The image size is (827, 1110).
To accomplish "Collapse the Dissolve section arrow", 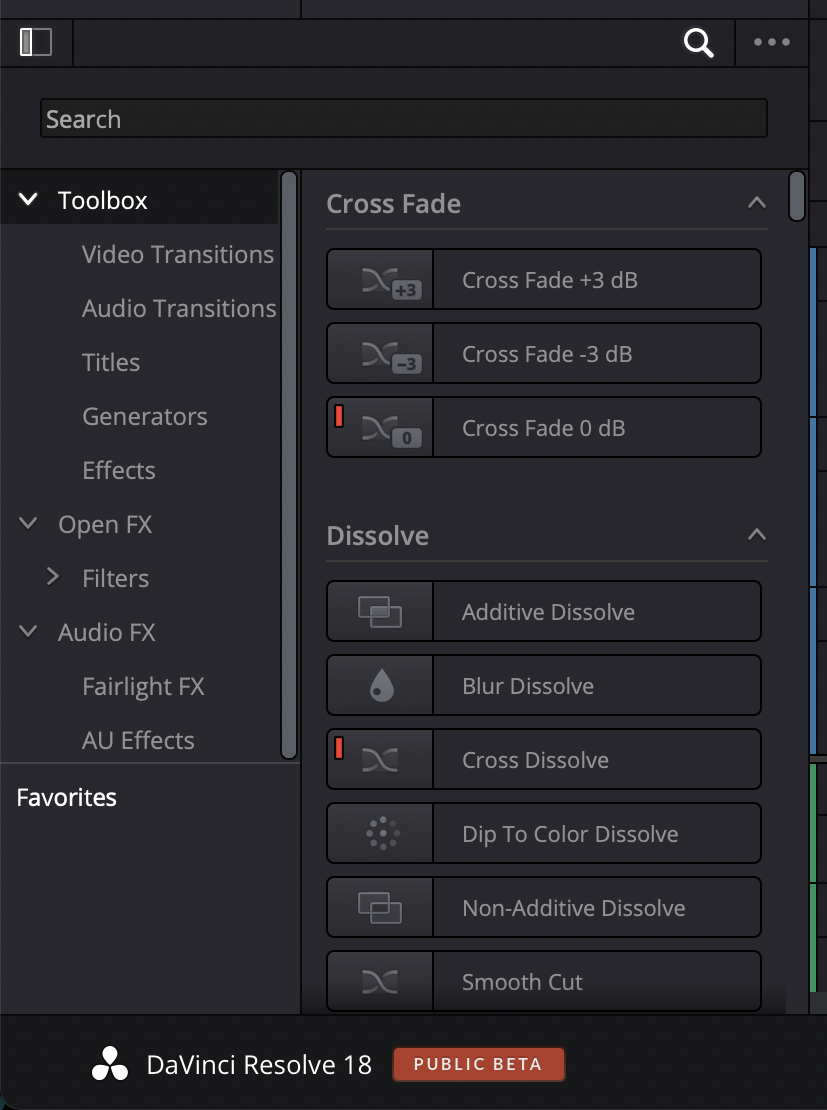I will 756,535.
